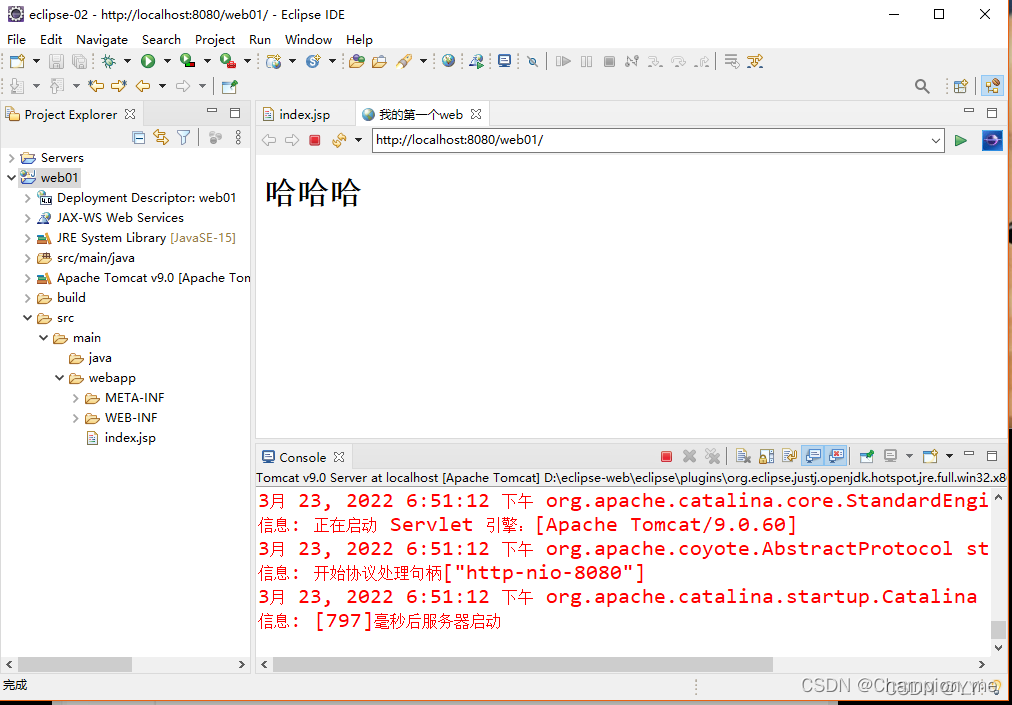This screenshot has width=1012, height=705.
Task: Open the Navigate menu
Action: [102, 39]
